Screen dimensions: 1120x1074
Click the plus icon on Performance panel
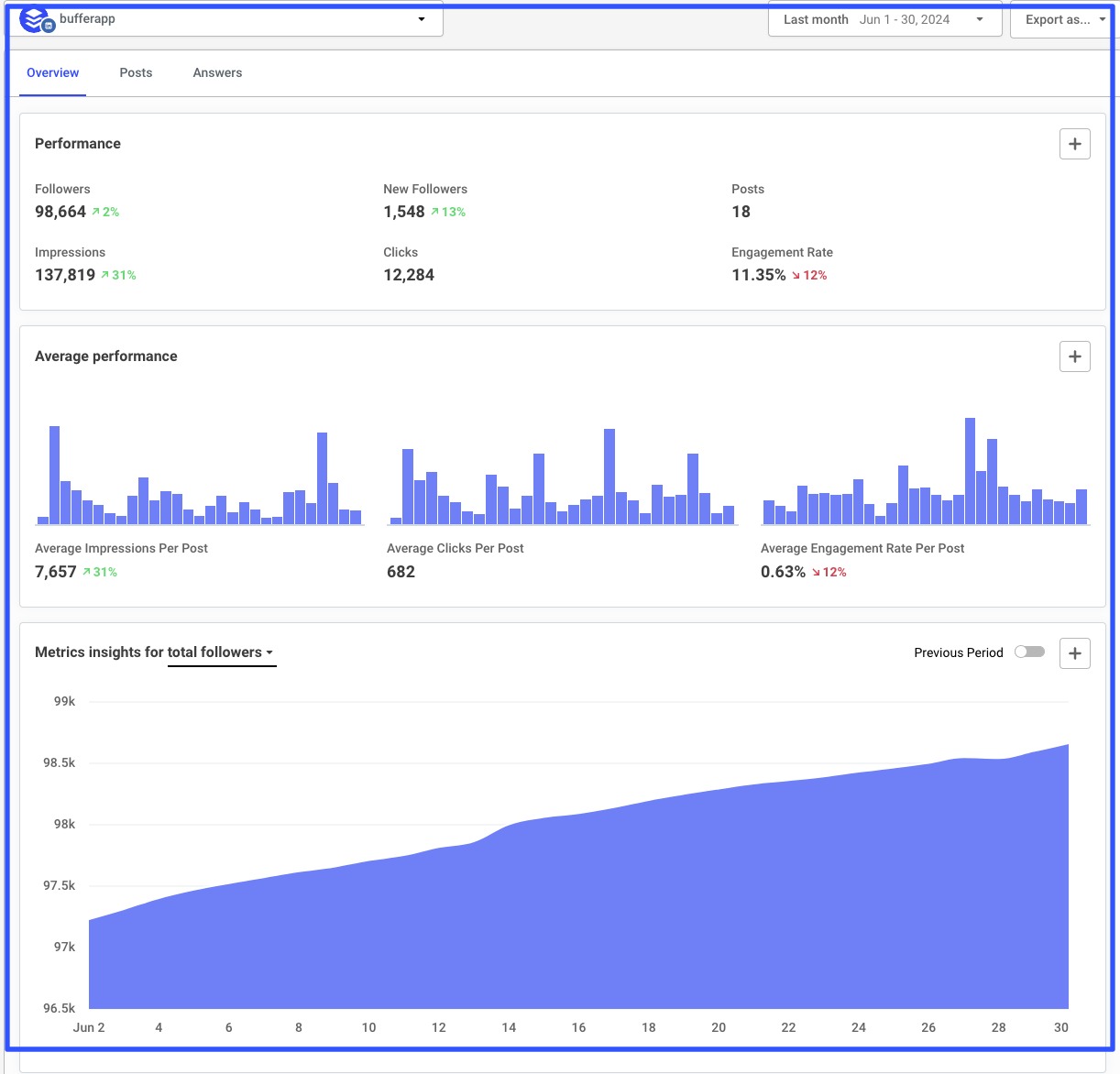(1074, 144)
